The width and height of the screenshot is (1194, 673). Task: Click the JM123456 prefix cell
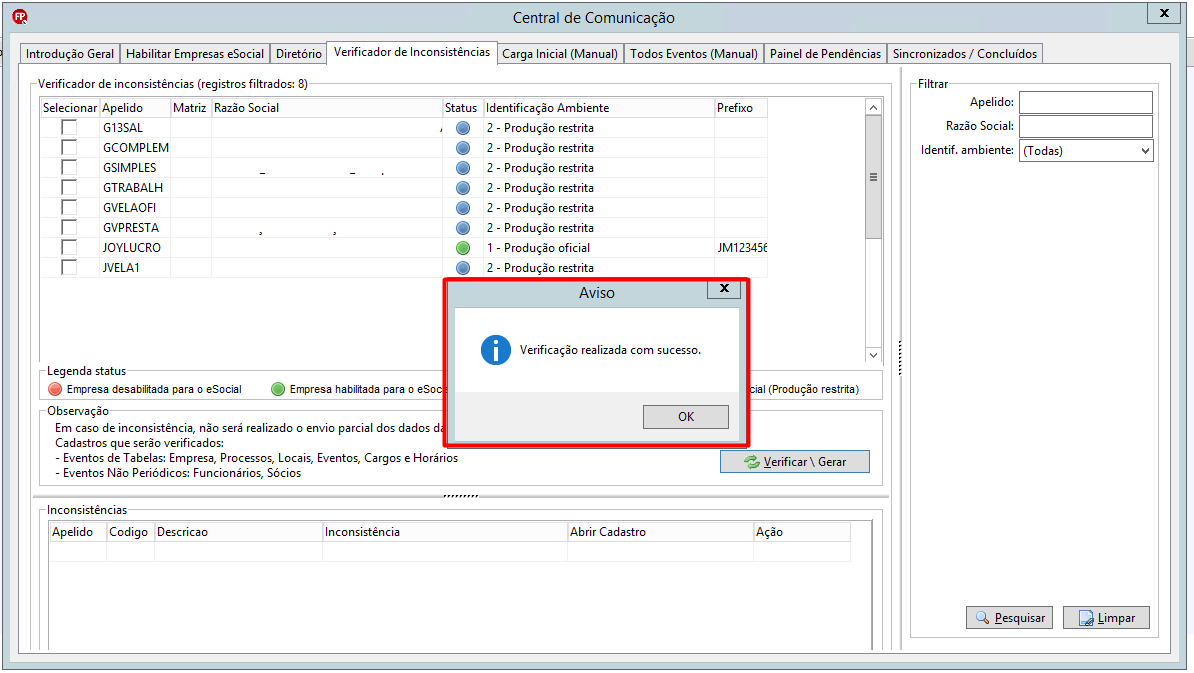coord(742,247)
